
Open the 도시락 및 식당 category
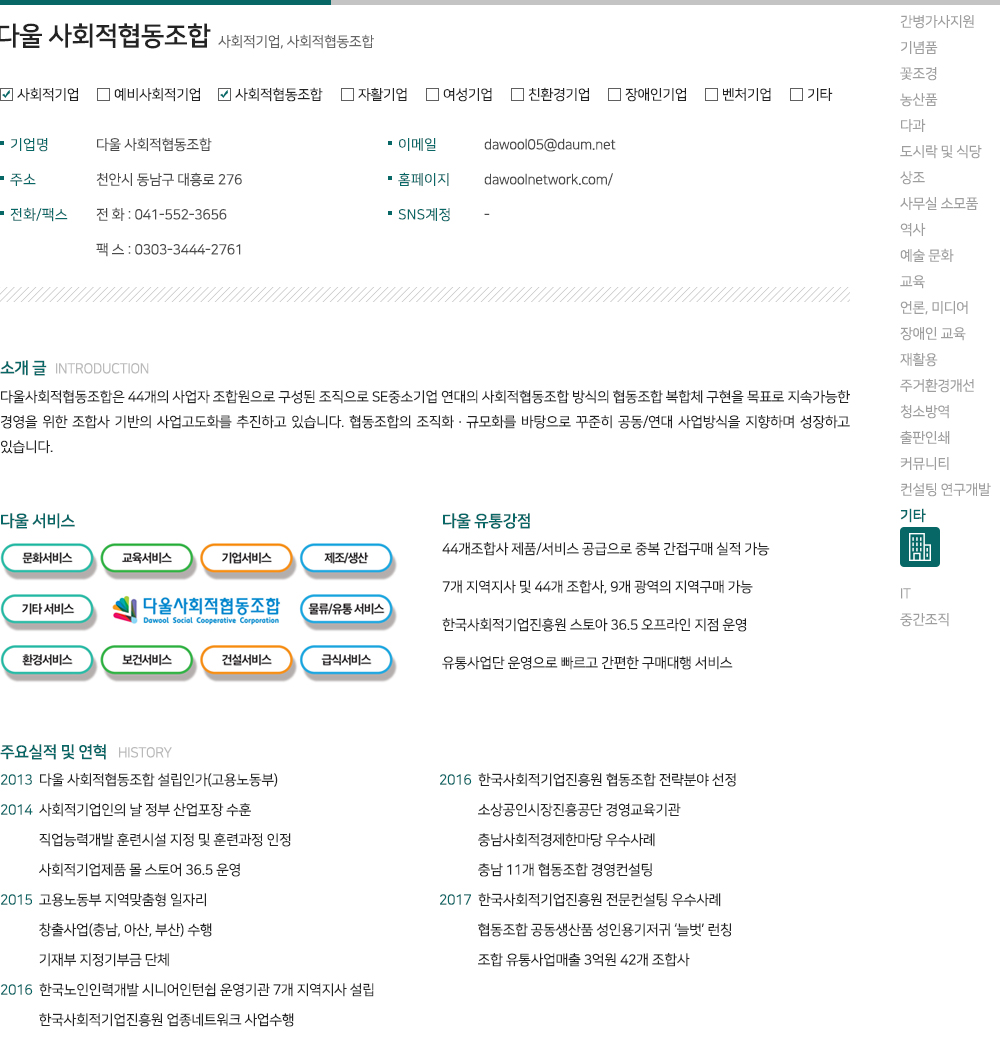tap(940, 151)
